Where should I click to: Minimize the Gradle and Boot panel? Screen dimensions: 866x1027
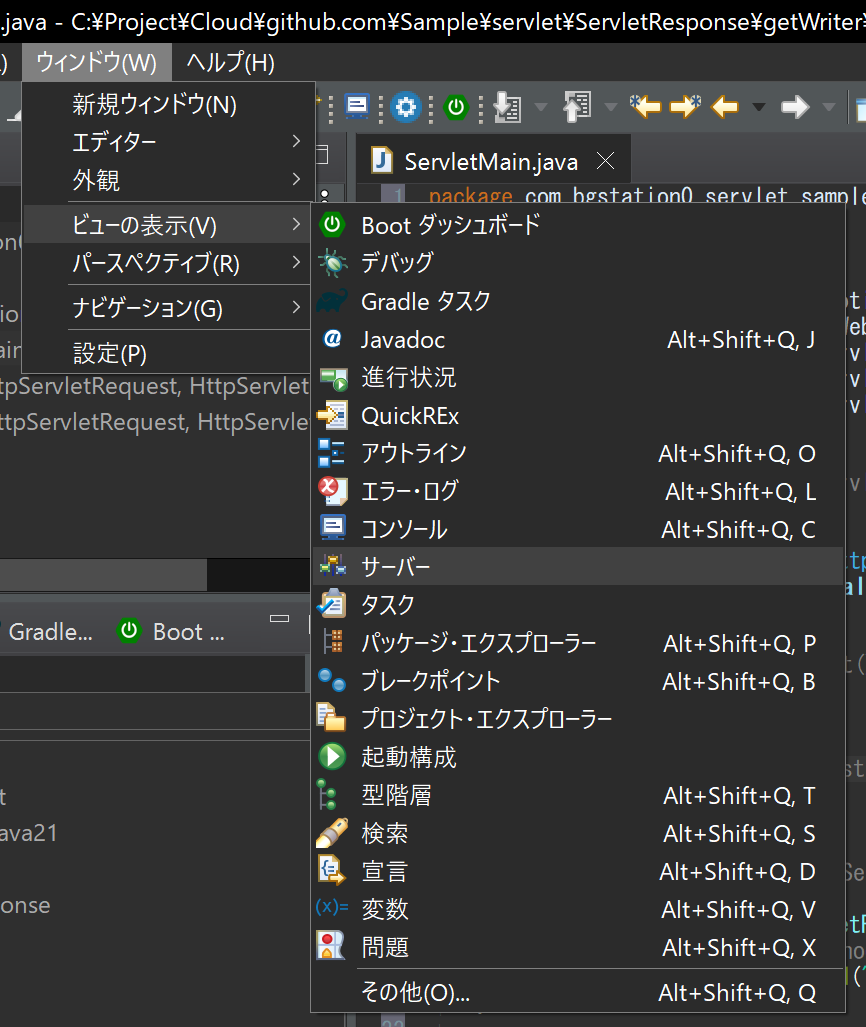(x=279, y=618)
